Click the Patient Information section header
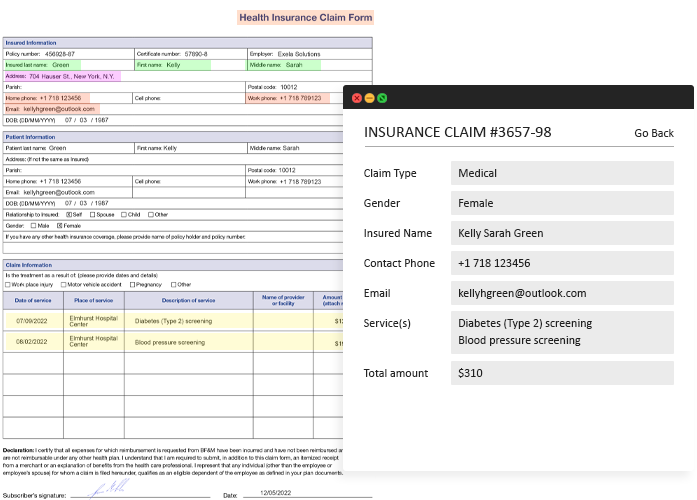This screenshot has height=500, width=697. [173, 137]
